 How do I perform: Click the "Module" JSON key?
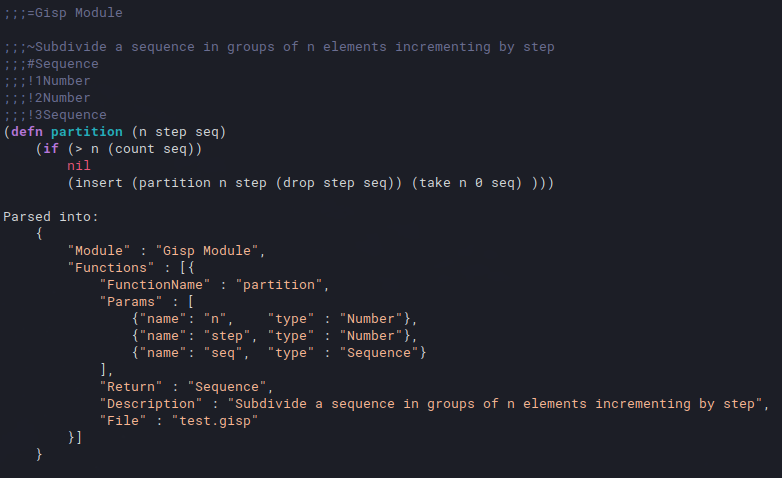coord(99,250)
